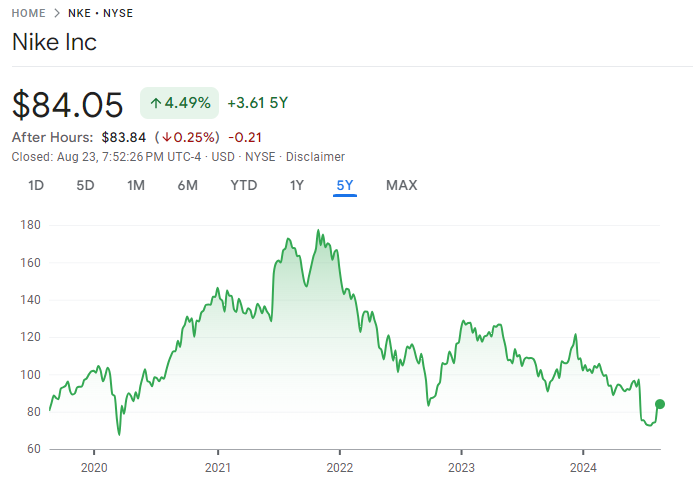The height and width of the screenshot is (486, 693).
Task: Click the 120 y-axis label
Action: tap(30, 337)
